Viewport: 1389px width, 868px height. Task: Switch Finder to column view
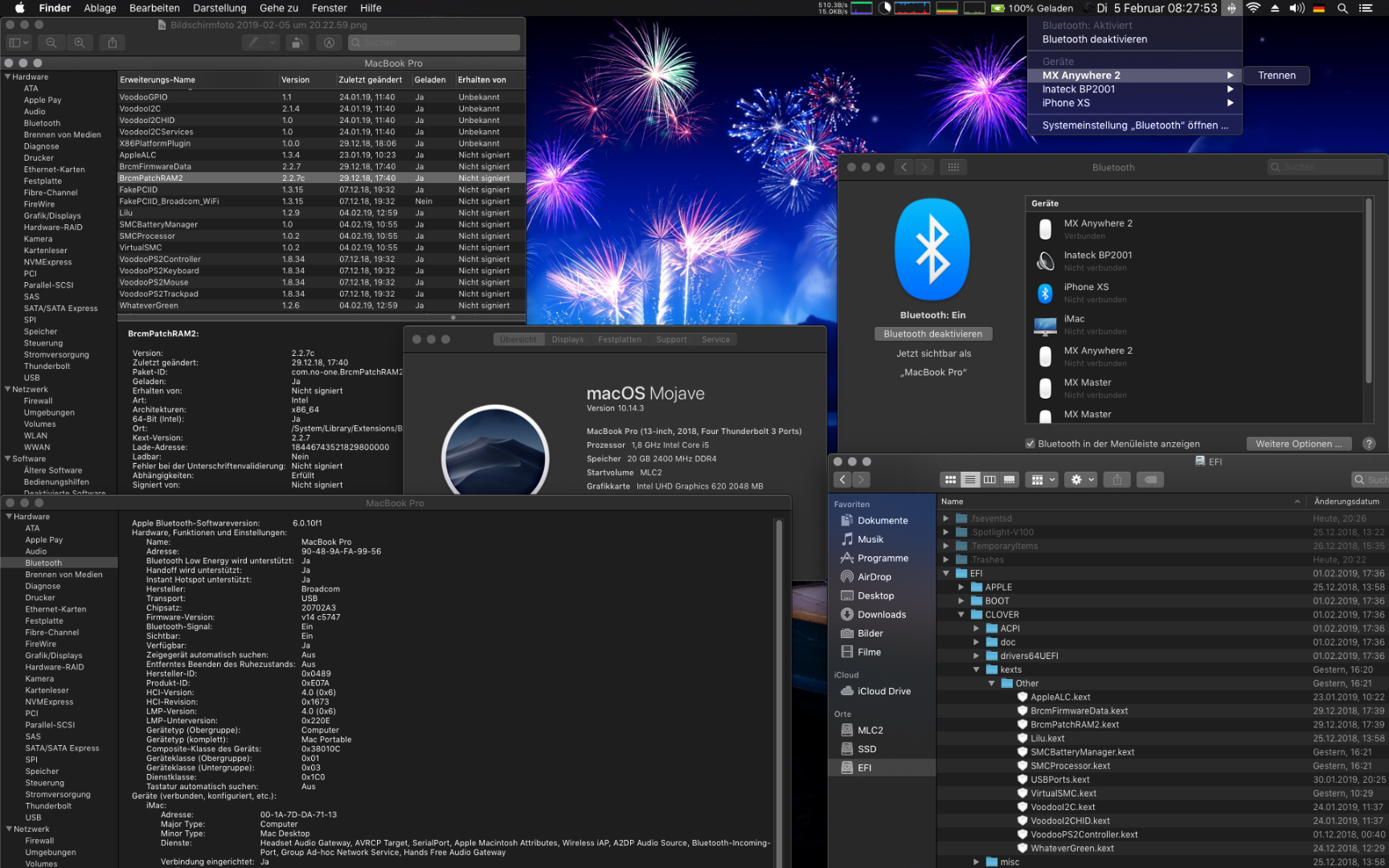[x=990, y=480]
